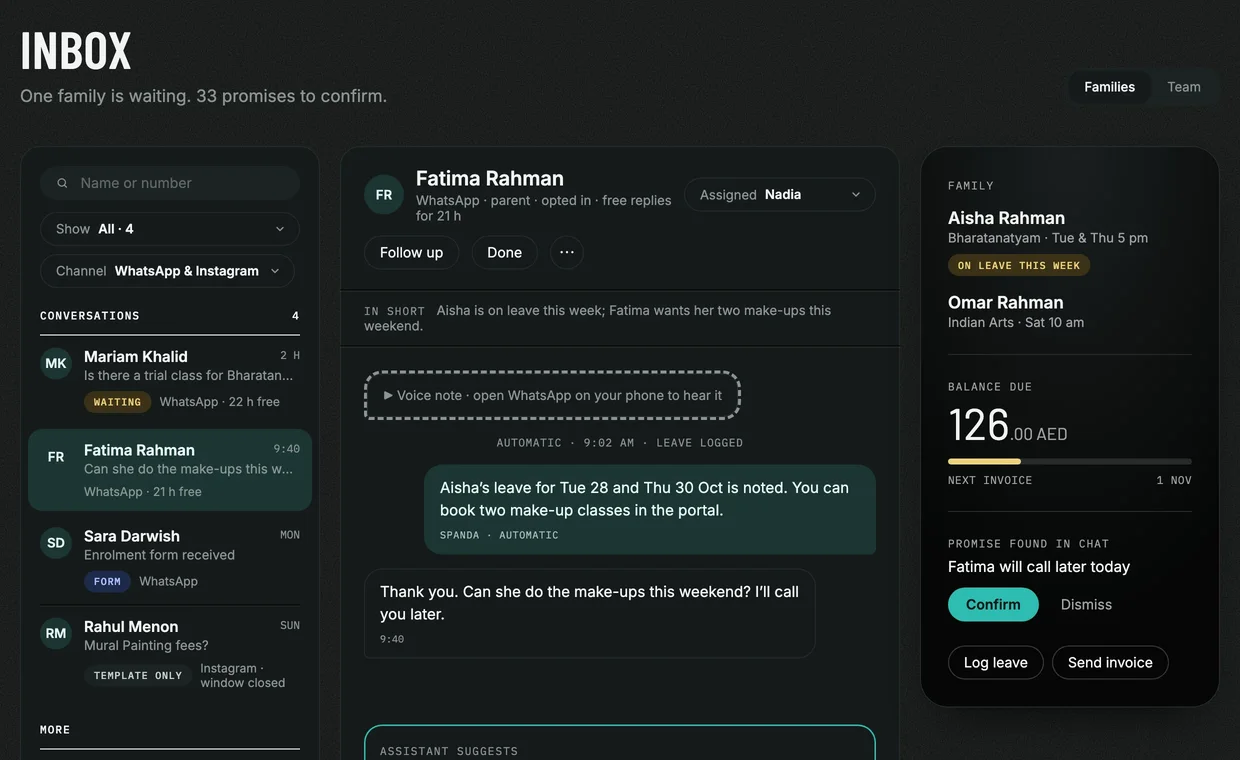Switch to the Families view
1240x760 pixels.
tap(1109, 87)
